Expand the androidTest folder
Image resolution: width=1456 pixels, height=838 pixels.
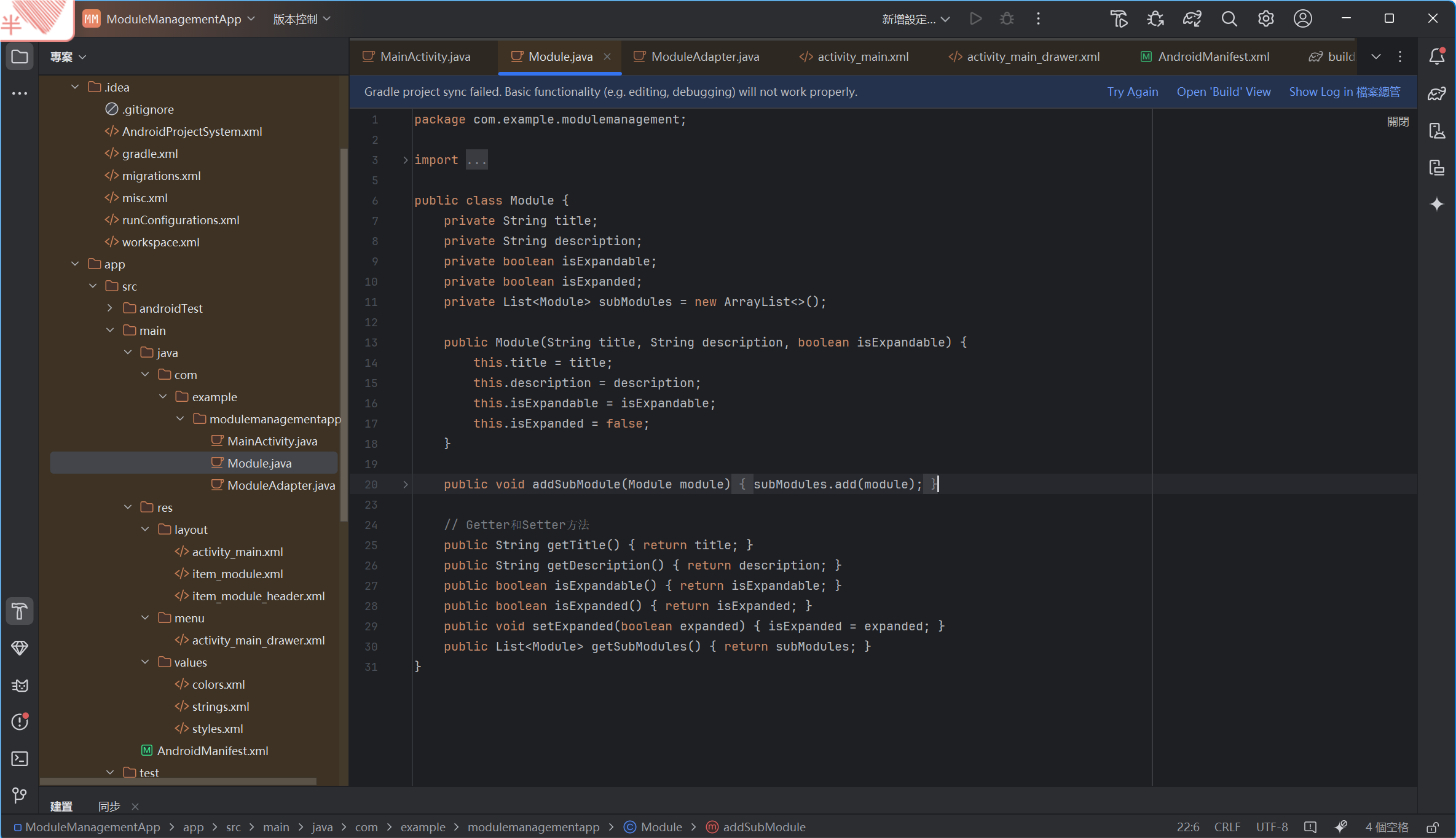(x=110, y=308)
